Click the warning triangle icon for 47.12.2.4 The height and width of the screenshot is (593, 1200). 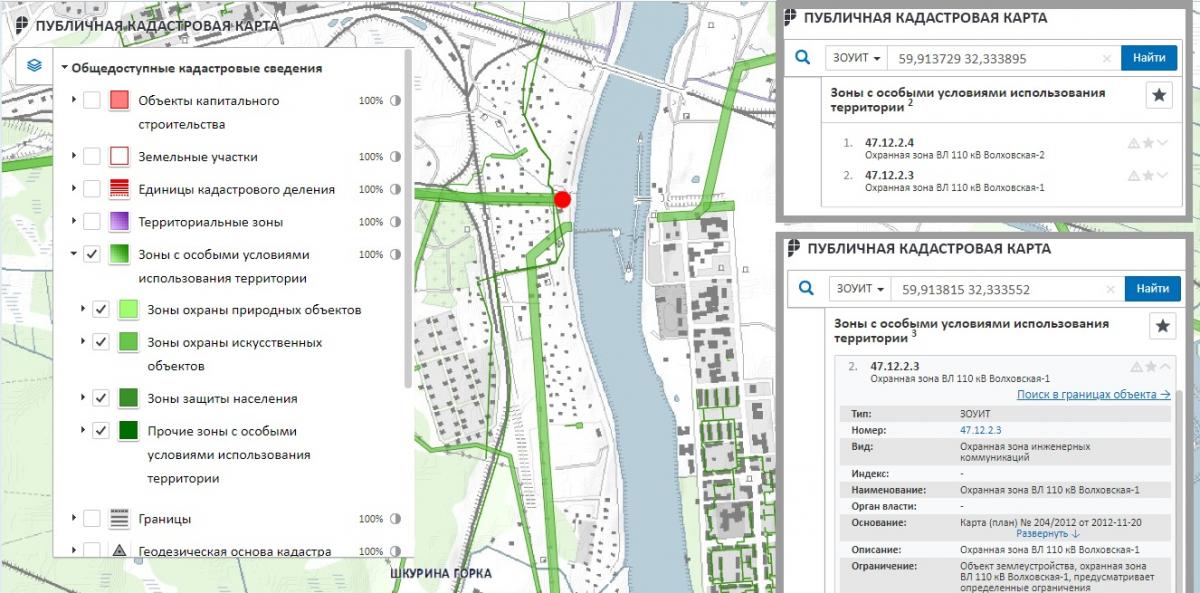pyautogui.click(x=1133, y=143)
